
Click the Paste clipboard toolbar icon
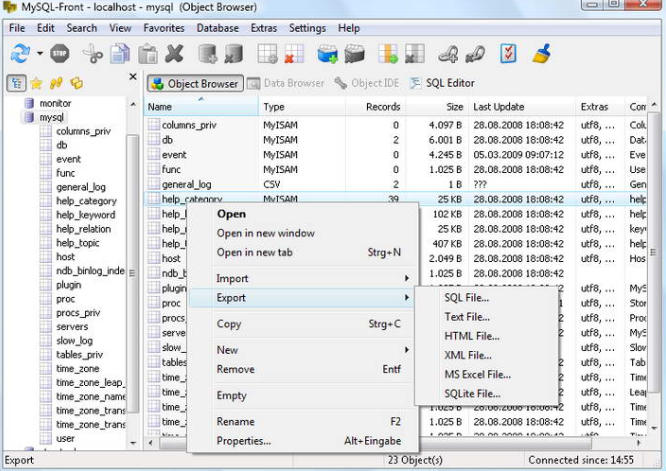point(148,53)
